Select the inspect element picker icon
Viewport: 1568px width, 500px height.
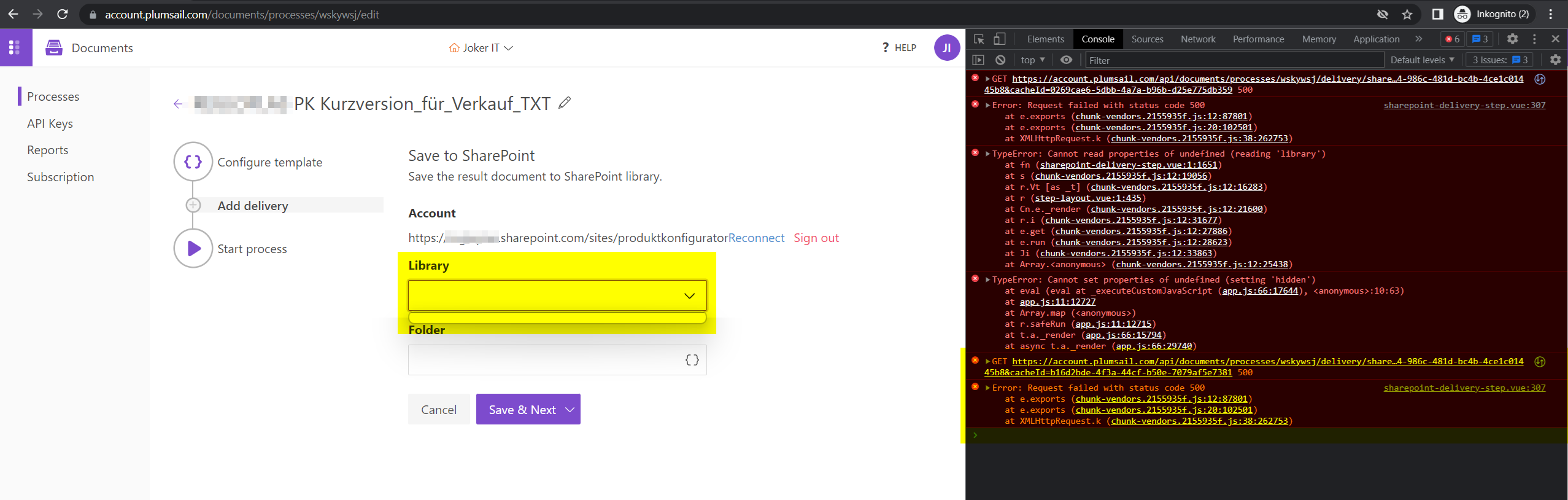pyautogui.click(x=979, y=39)
